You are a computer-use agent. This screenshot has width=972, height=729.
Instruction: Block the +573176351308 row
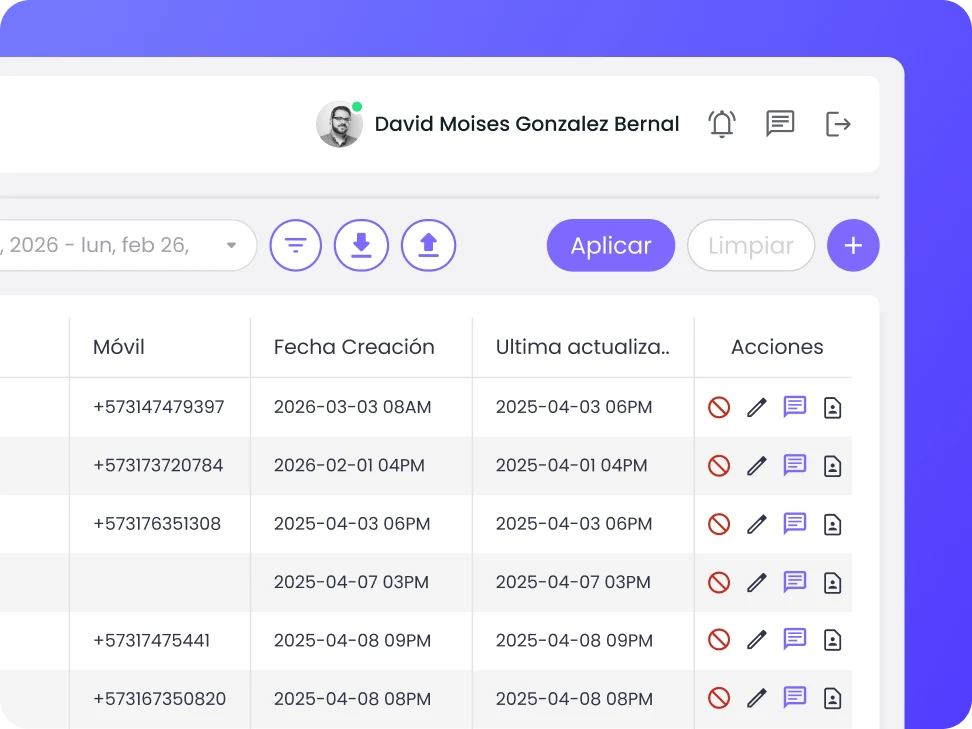[719, 524]
